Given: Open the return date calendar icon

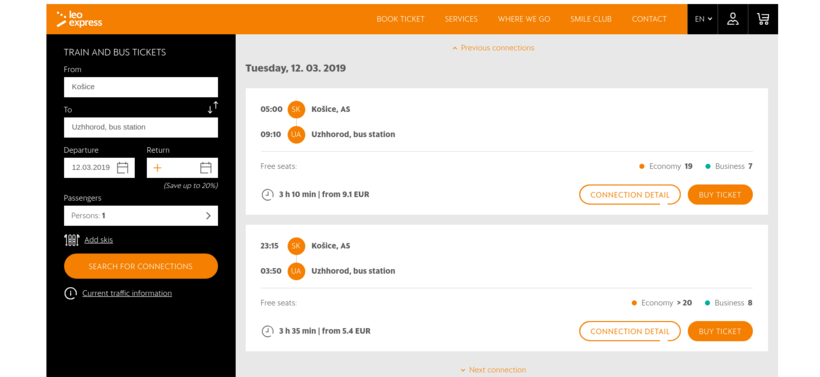Looking at the screenshot, I should click(206, 168).
